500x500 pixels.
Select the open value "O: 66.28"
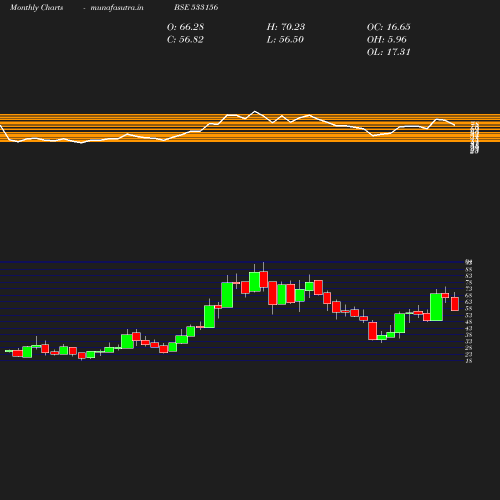(185, 27)
